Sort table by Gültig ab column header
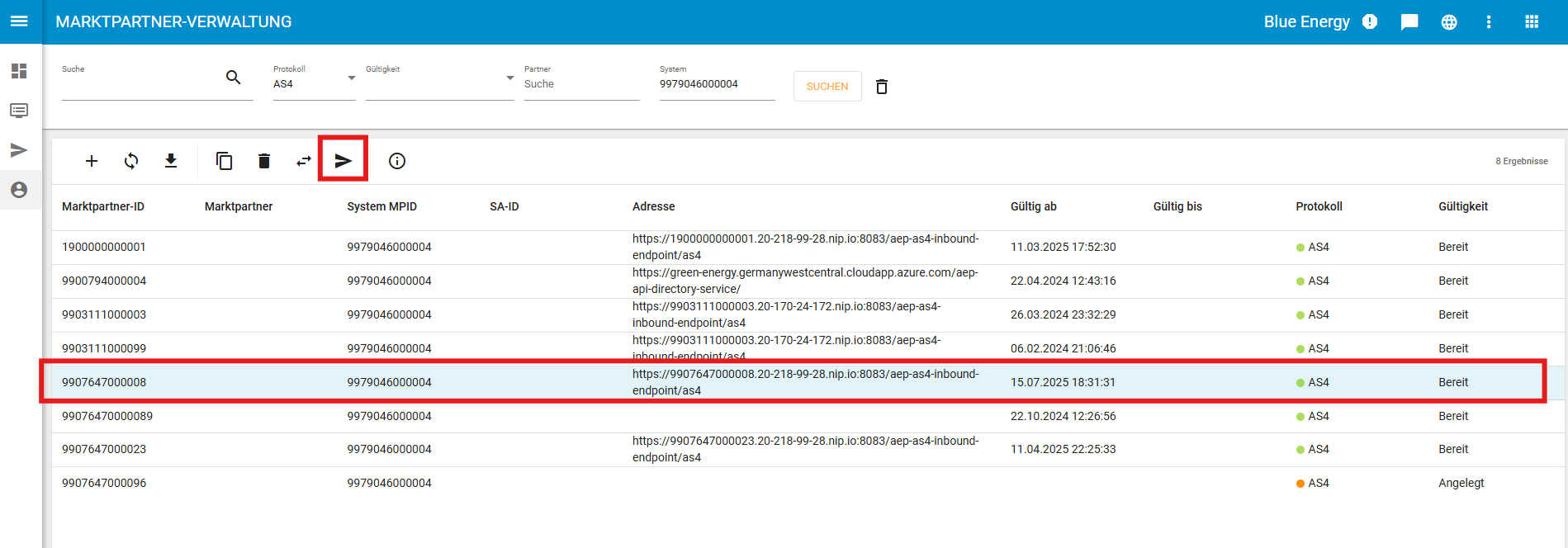1568x548 pixels. tap(1033, 206)
